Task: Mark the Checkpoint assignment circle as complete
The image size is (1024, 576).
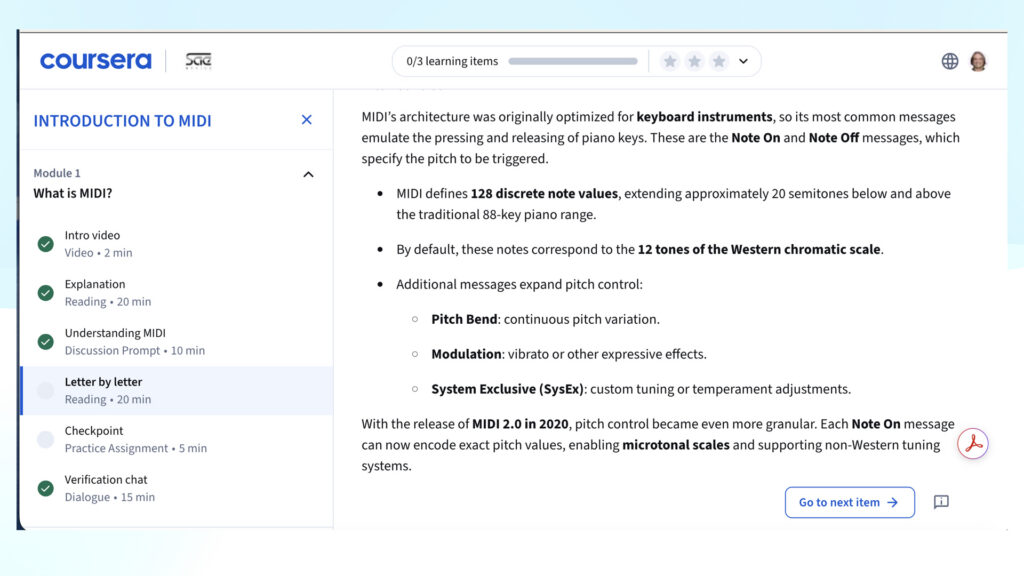Action: [45, 438]
